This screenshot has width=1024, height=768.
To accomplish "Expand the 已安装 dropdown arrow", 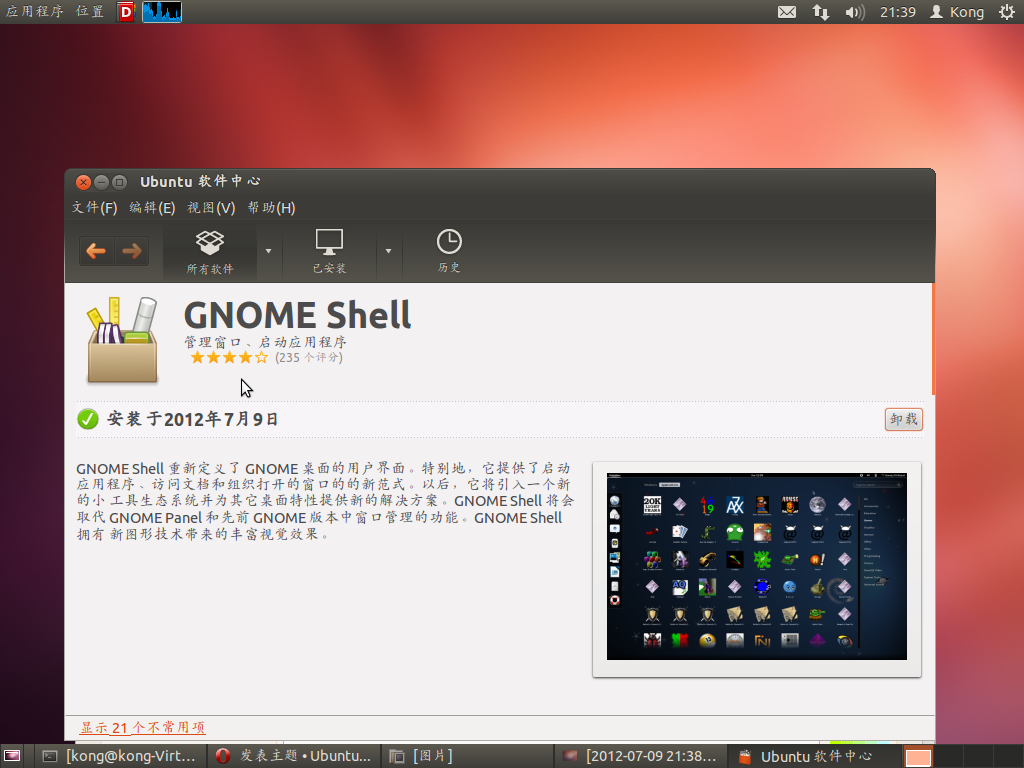I will coord(389,251).
